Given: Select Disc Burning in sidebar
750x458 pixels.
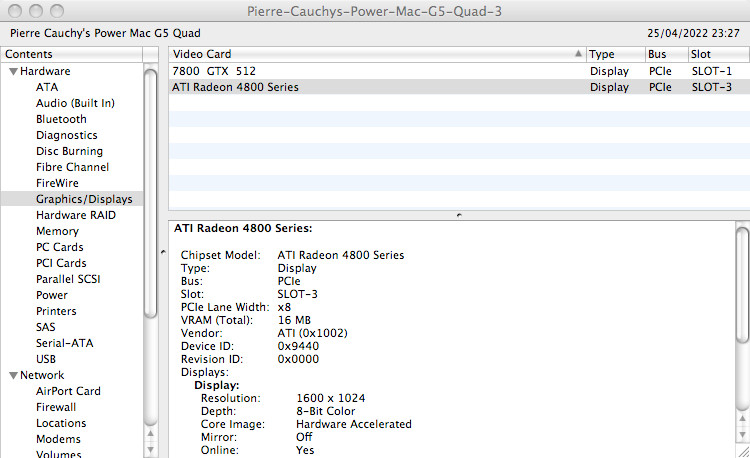Looking at the screenshot, I should 69,151.
